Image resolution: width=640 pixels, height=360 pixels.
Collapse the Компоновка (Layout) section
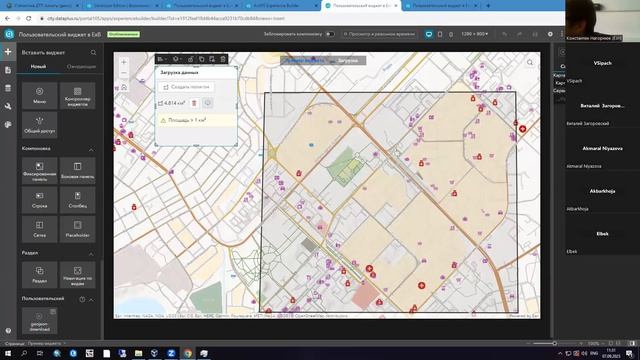(x=91, y=149)
